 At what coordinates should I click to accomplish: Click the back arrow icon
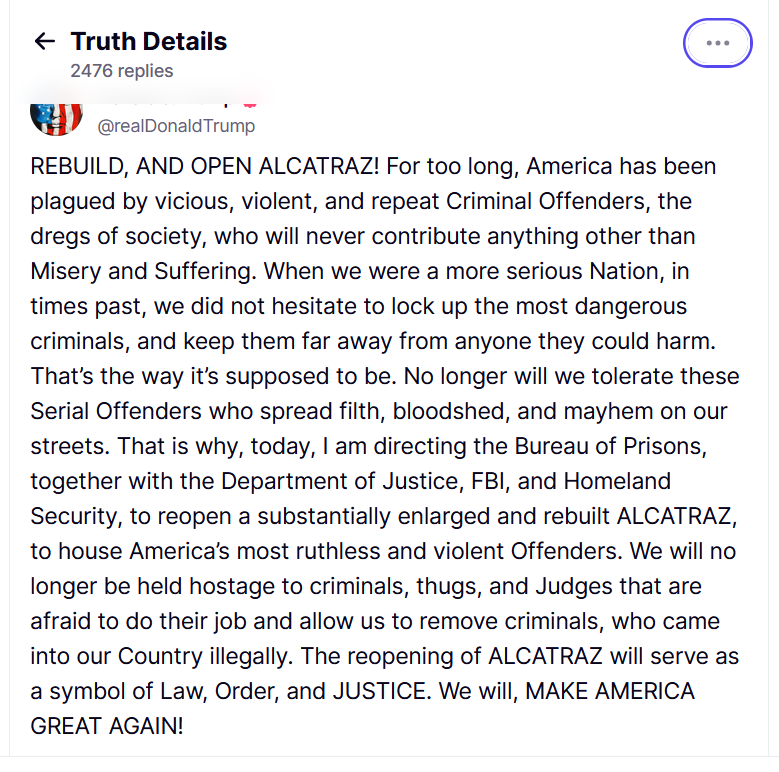(x=44, y=42)
